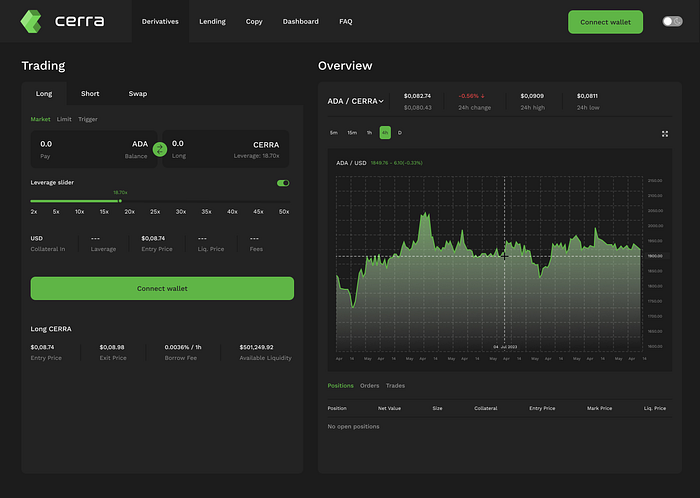Click the 0.0036% / 1h Borrow Fee value
This screenshot has height=498, width=700.
[183, 347]
